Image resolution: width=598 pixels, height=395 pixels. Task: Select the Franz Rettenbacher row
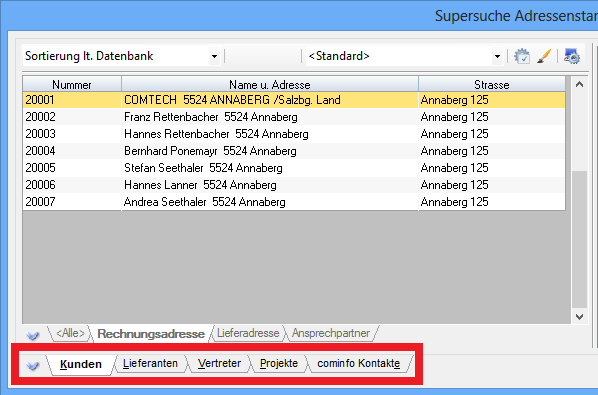[x=294, y=117]
